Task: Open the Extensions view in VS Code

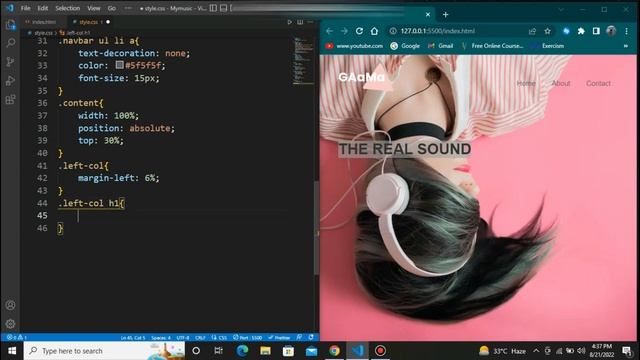Action: [x=11, y=99]
